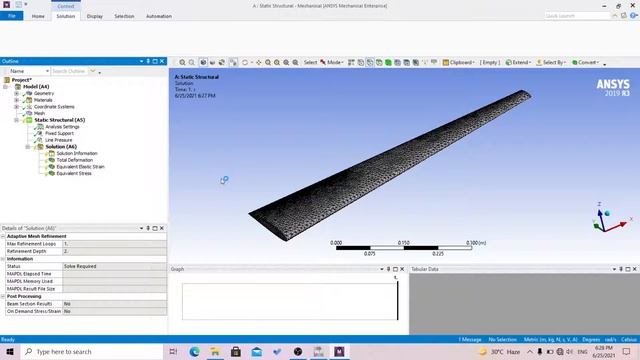Click On Demand Stress/Strain value No

114,311
